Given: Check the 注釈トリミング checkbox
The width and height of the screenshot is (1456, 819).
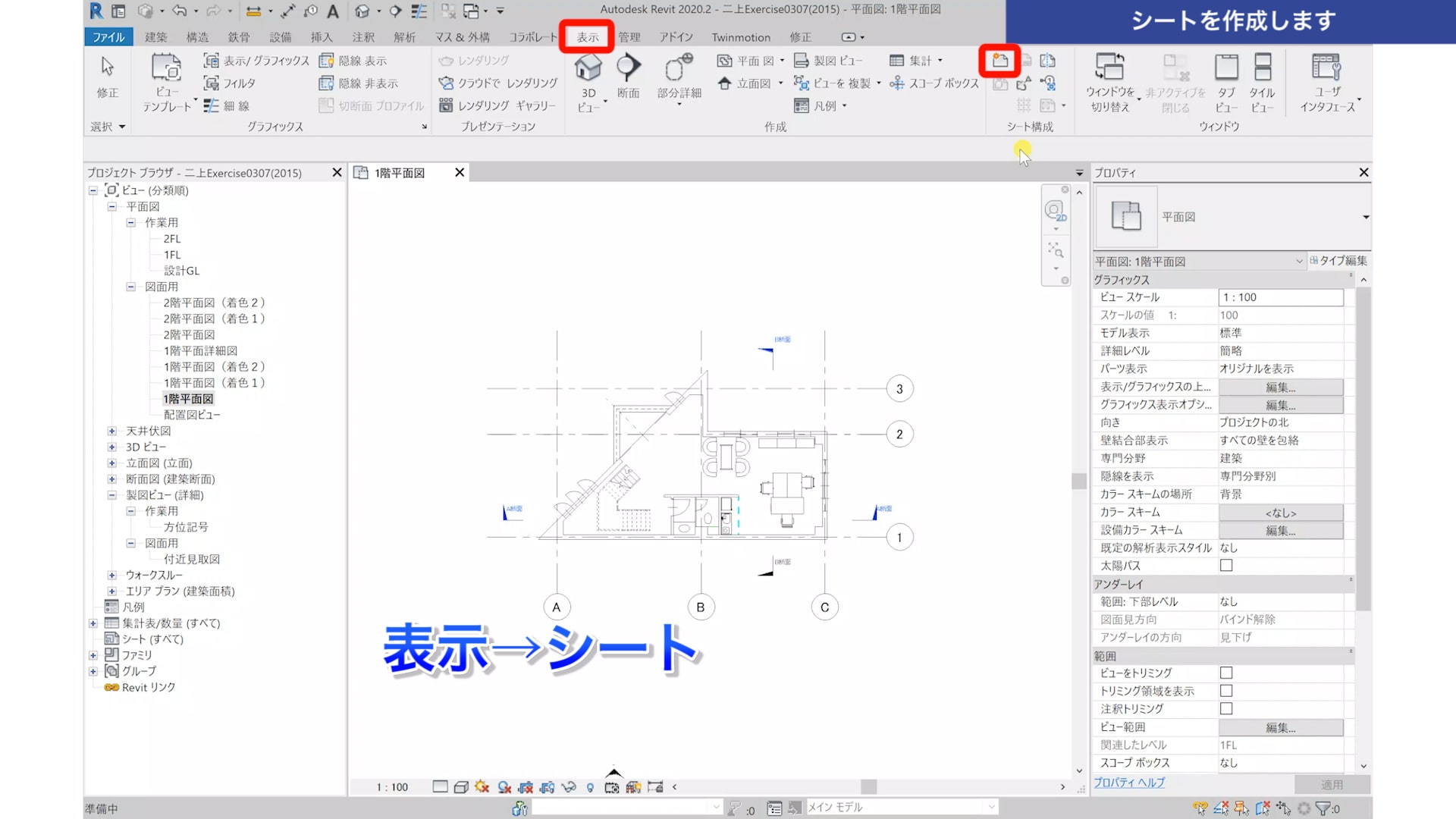Looking at the screenshot, I should pos(1226,709).
